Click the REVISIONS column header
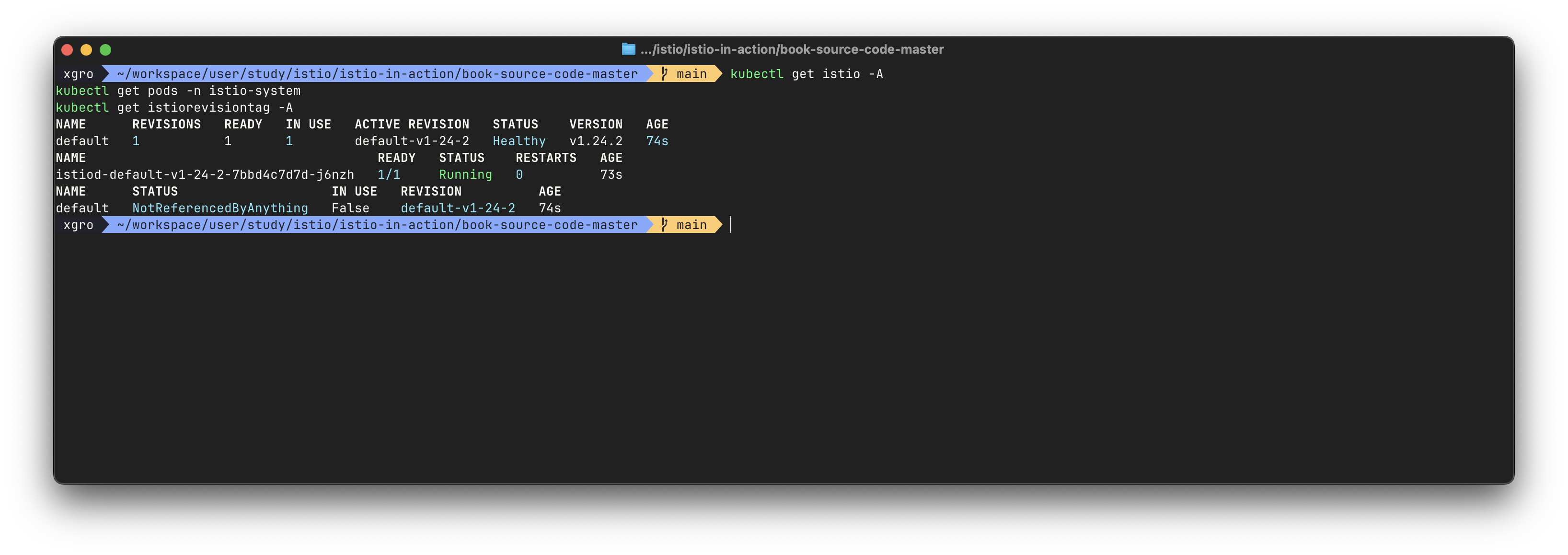Image resolution: width=1568 pixels, height=555 pixels. [x=167, y=124]
